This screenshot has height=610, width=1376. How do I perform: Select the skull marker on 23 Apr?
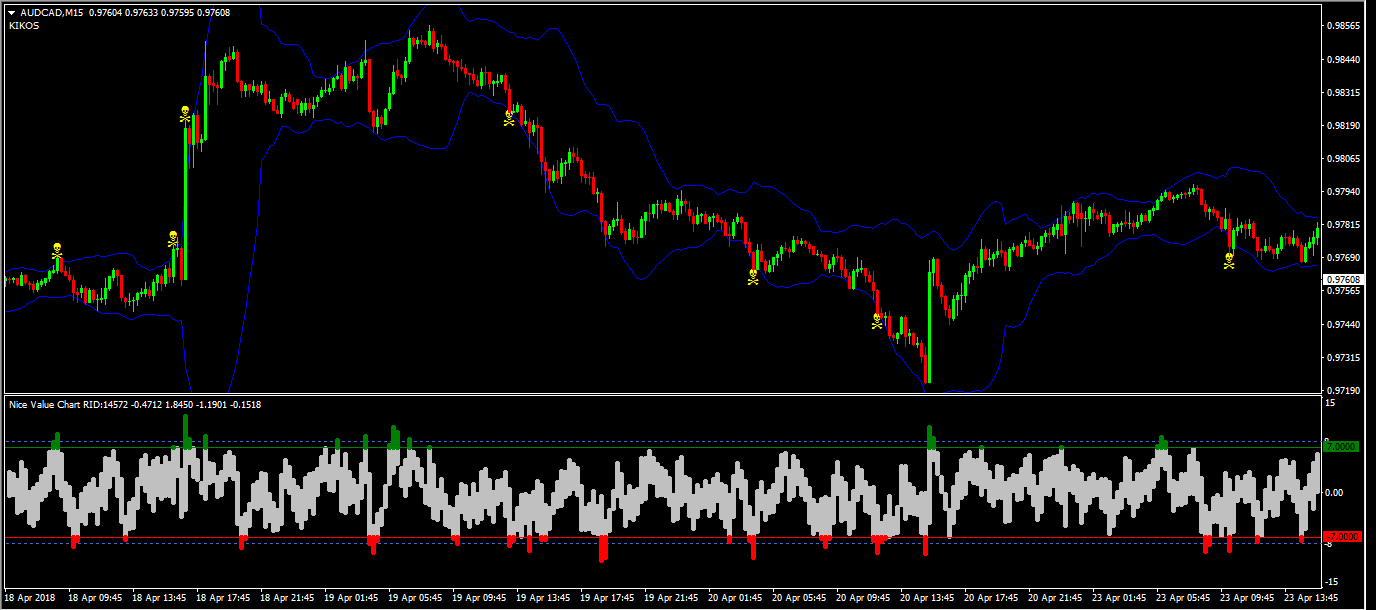(1229, 260)
